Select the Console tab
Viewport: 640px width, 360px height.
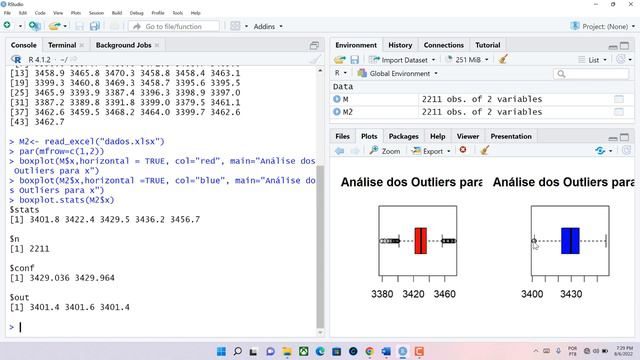[23, 45]
